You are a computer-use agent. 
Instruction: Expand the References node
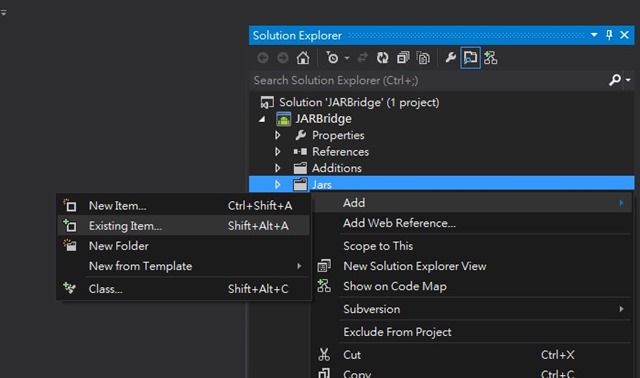tap(278, 151)
